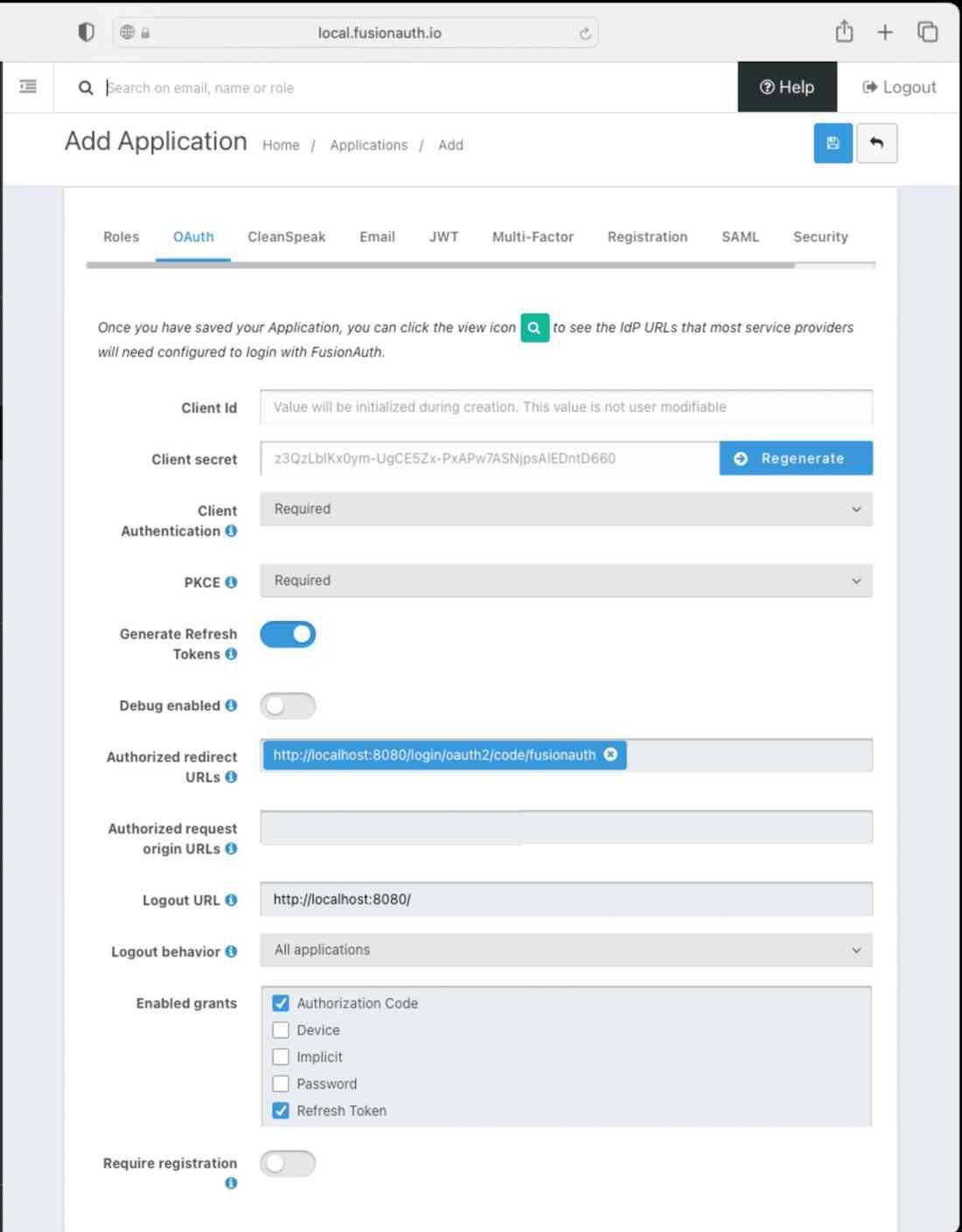This screenshot has width=962, height=1232.
Task: Click the PKCE info icon
Action: tap(231, 582)
